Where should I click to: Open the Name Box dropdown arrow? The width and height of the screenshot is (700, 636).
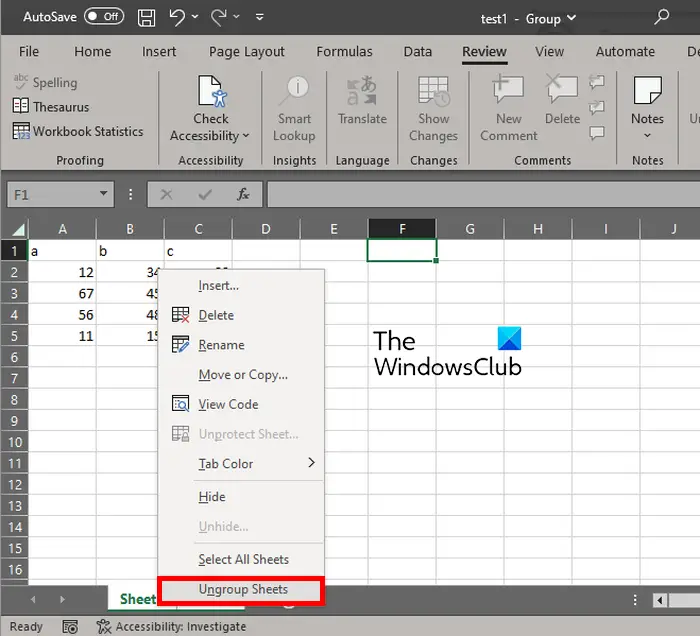(103, 194)
